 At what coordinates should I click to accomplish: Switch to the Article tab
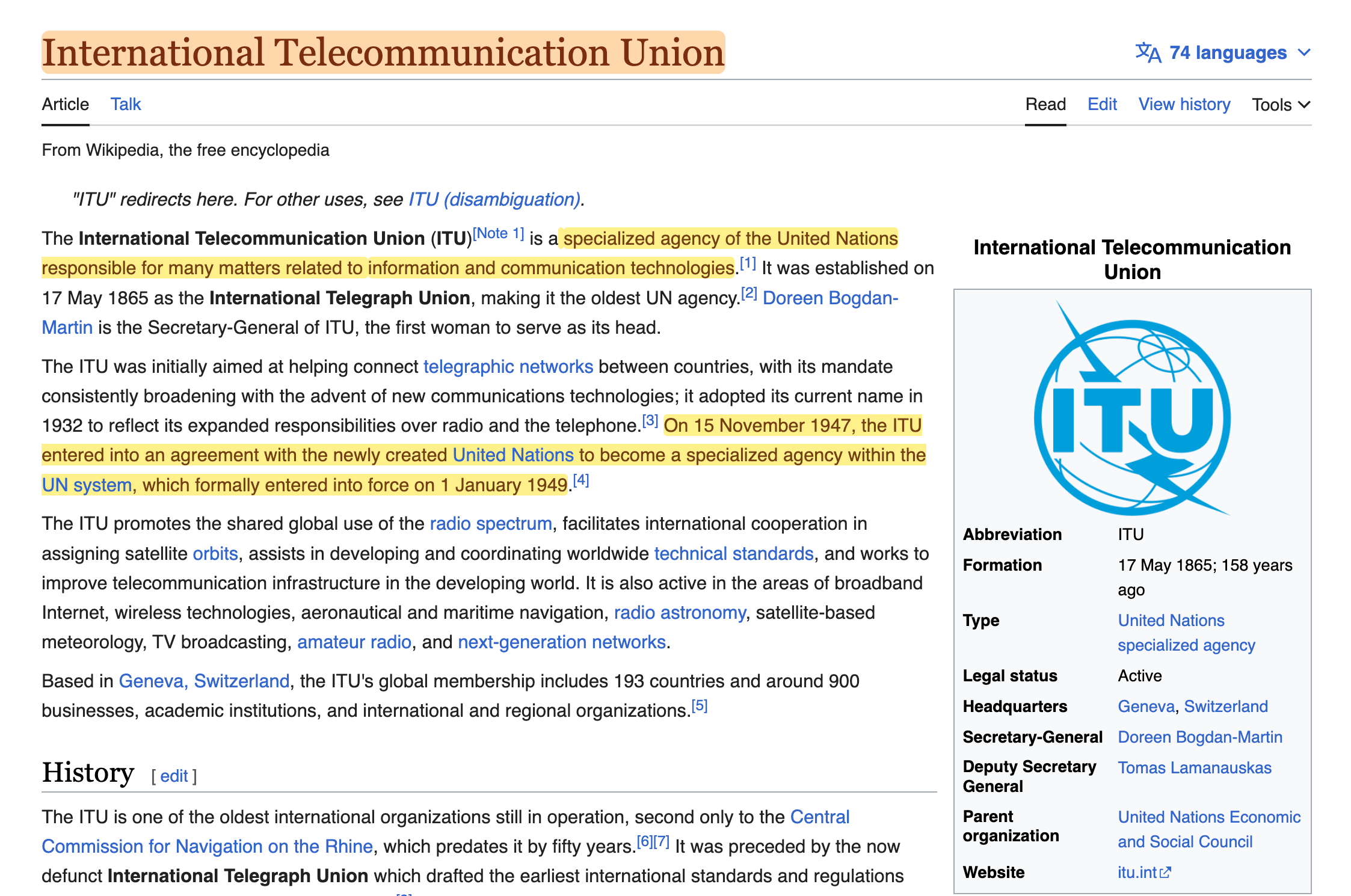click(x=65, y=104)
